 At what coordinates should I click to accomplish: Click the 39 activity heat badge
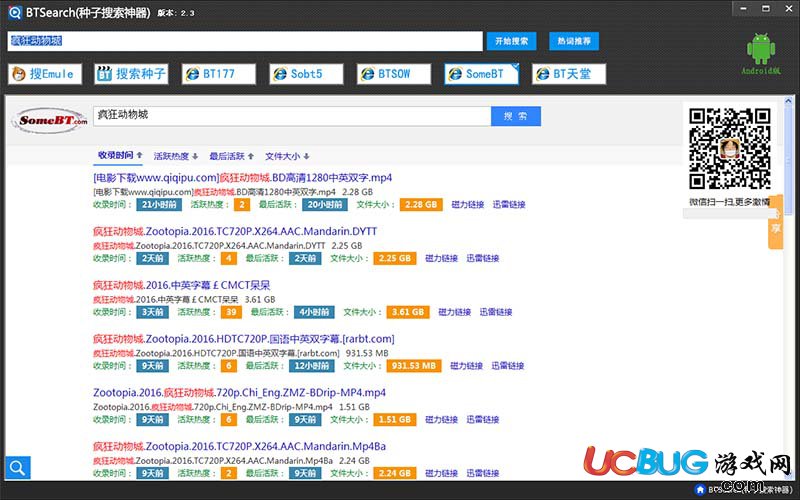point(231,312)
